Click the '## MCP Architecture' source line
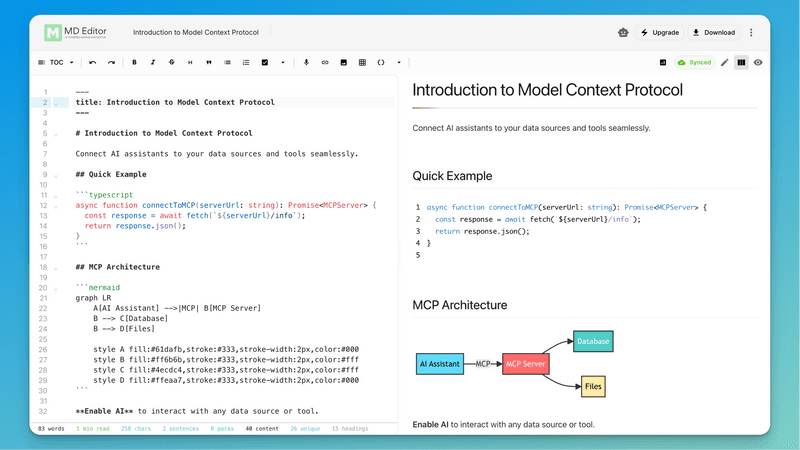Screen dimensions: 800x450 pyautogui.click(x=117, y=267)
